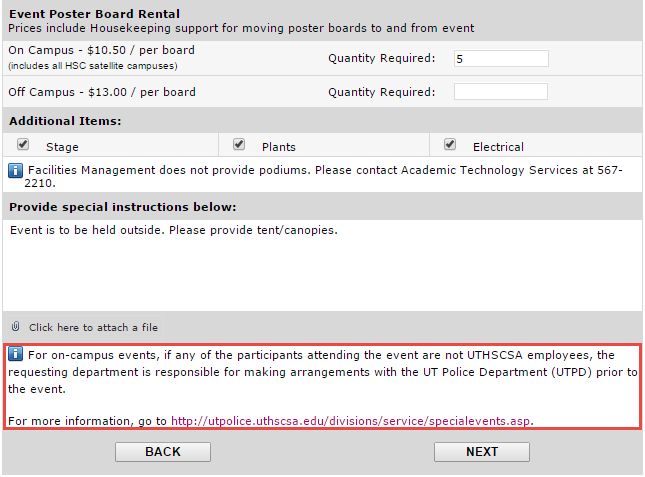
Task: Click the Electrical label text
Action: (498, 147)
